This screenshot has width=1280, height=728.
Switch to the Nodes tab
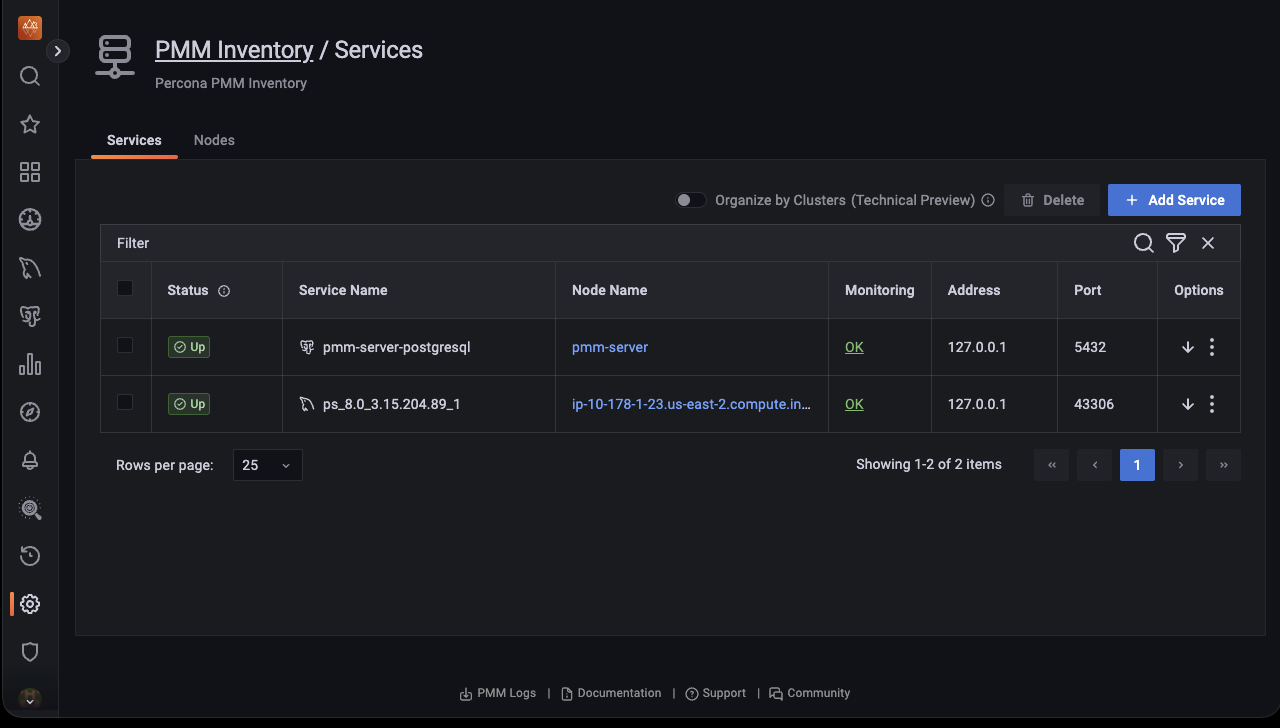(214, 140)
